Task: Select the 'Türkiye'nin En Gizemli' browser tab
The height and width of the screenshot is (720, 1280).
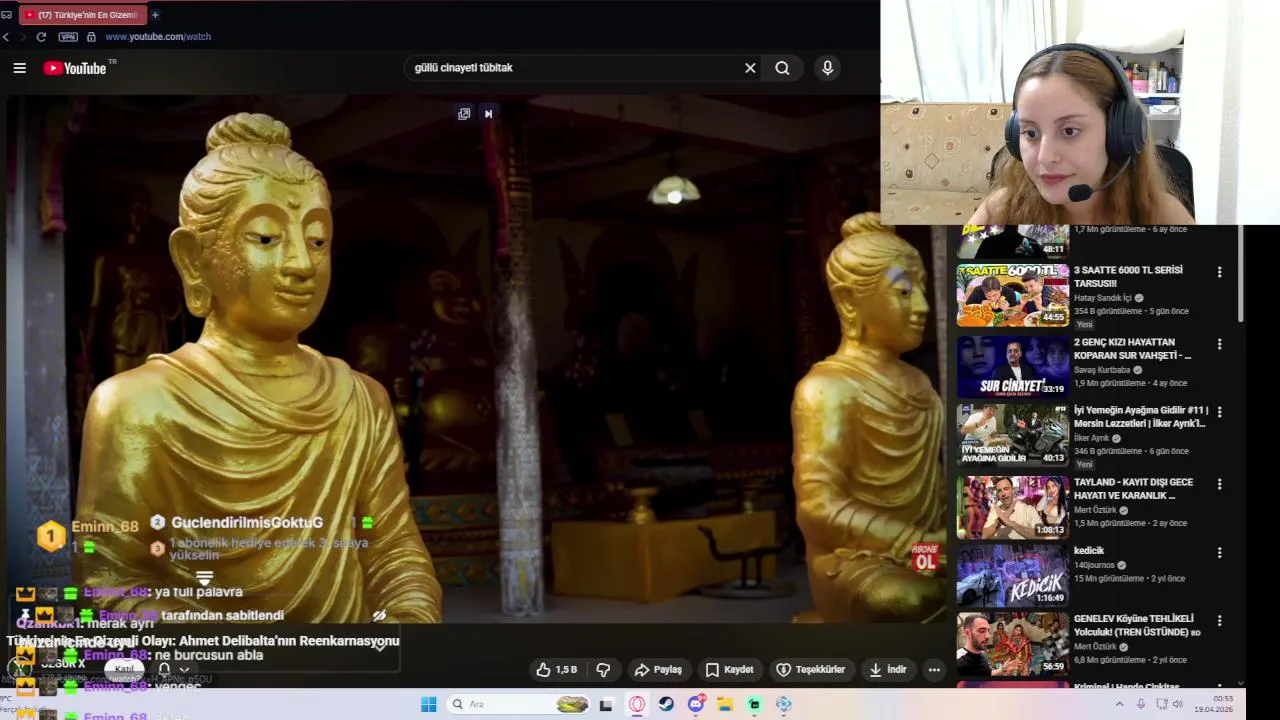Action: [81, 15]
